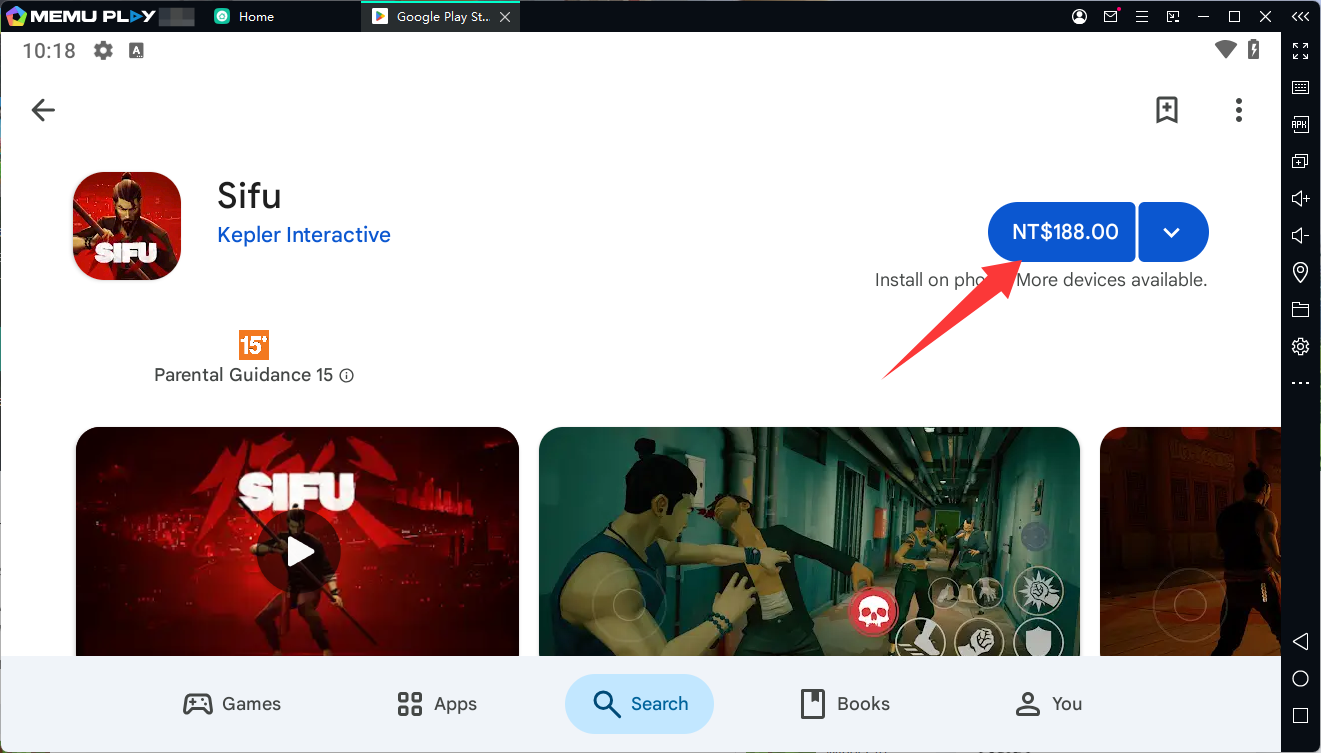
Task: Collapse the sidebar with the triple-chevron icon
Action: click(x=1300, y=16)
